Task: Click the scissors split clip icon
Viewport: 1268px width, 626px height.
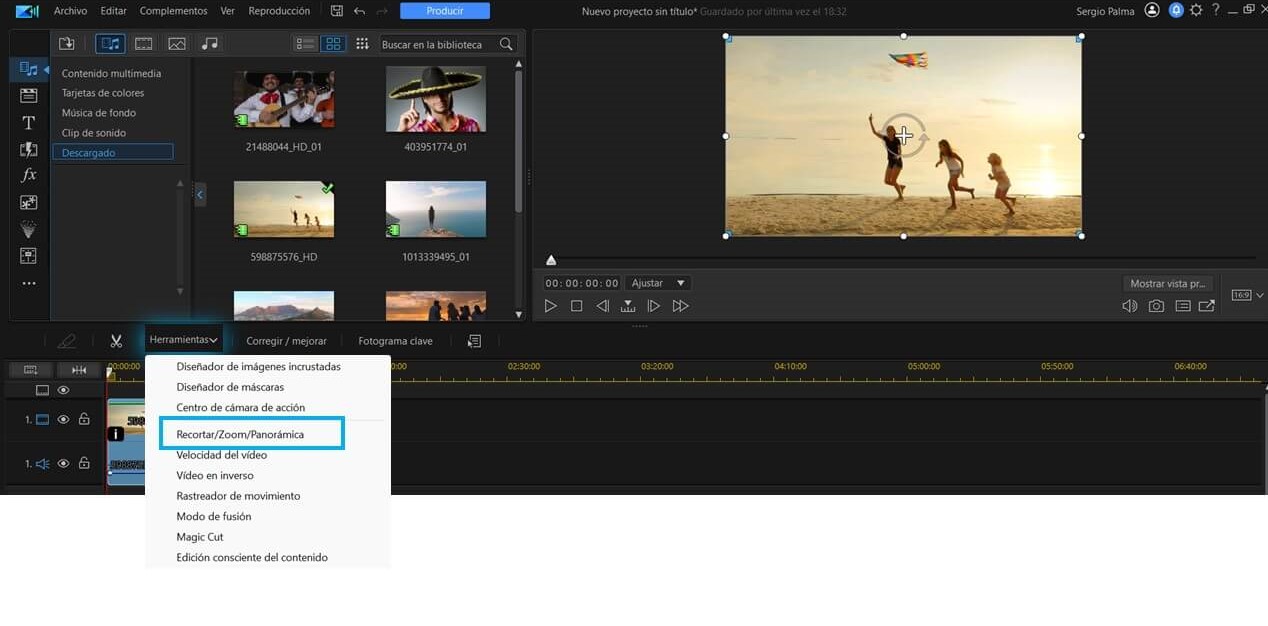Action: tap(116, 341)
